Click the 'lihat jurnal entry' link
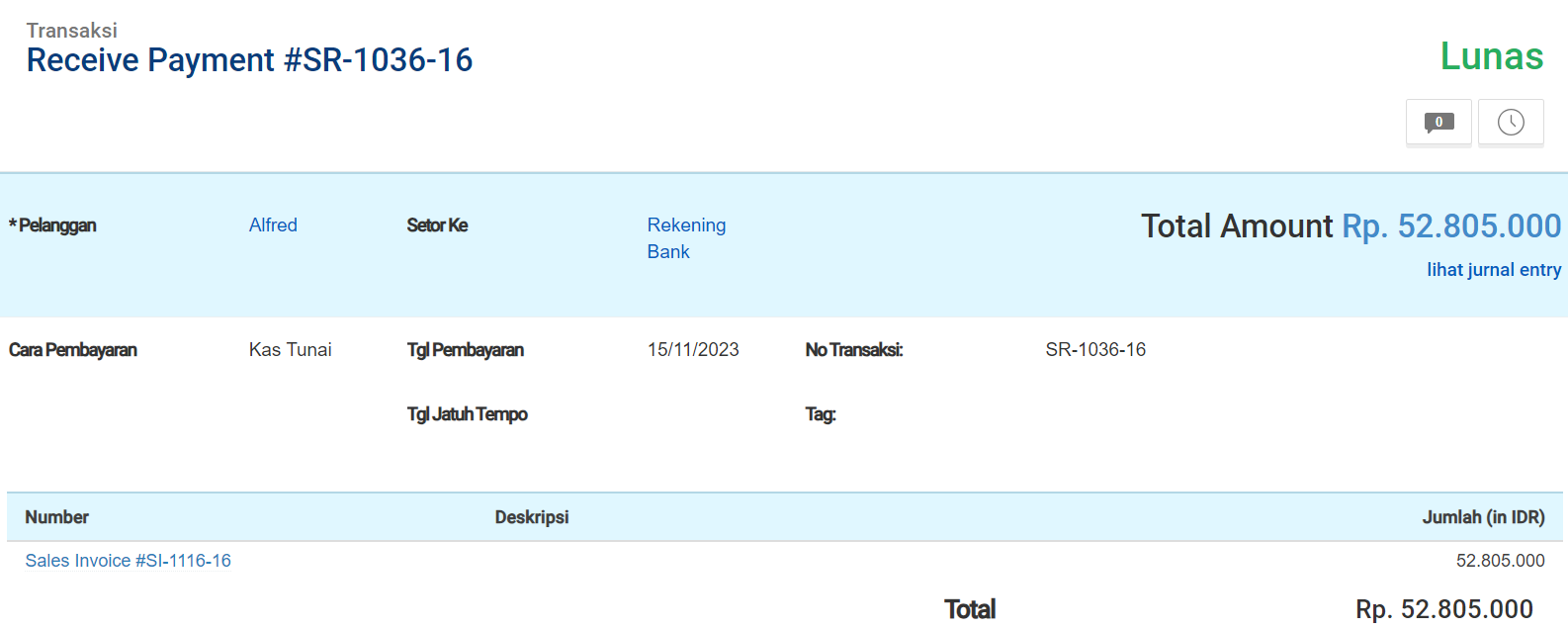This screenshot has height=629, width=1568. [x=1493, y=270]
